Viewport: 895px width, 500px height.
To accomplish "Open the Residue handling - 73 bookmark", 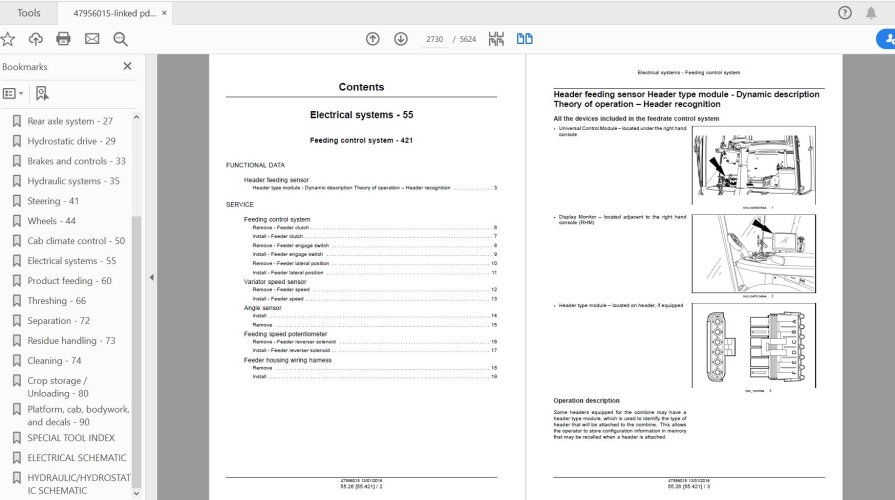I will [x=71, y=341].
